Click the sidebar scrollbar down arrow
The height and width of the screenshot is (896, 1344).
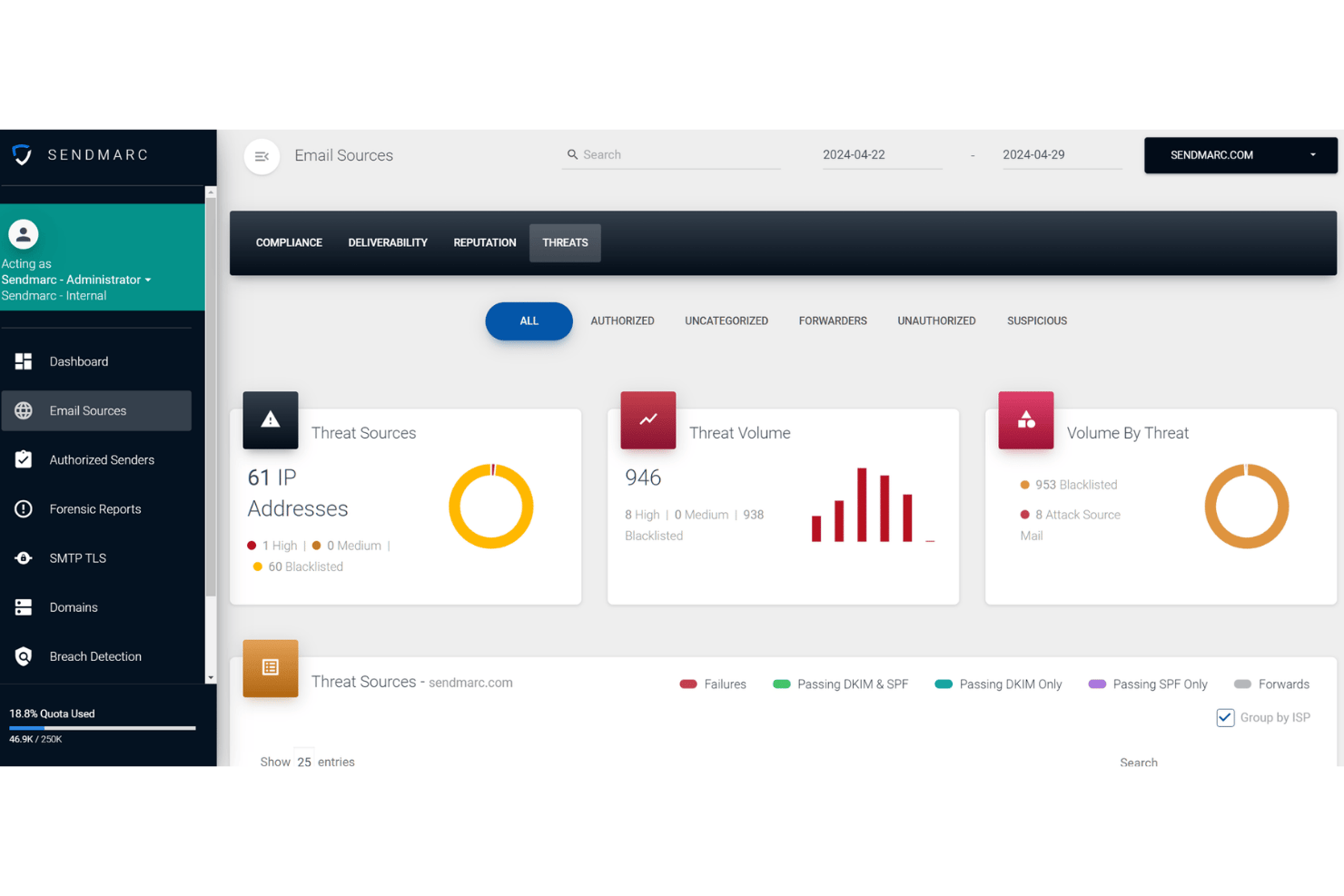211,677
